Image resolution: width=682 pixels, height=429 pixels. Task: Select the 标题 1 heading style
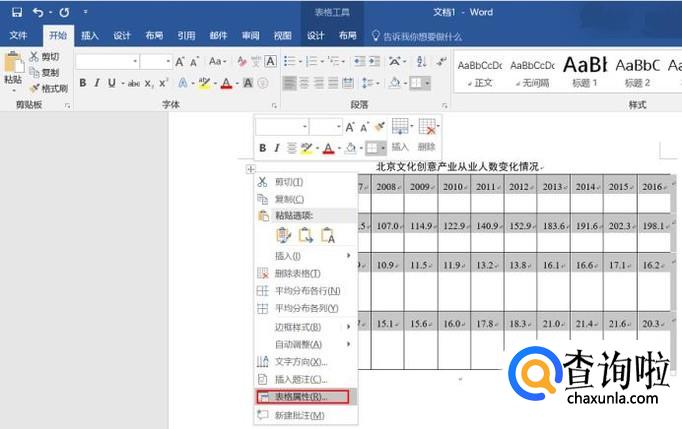[585, 72]
